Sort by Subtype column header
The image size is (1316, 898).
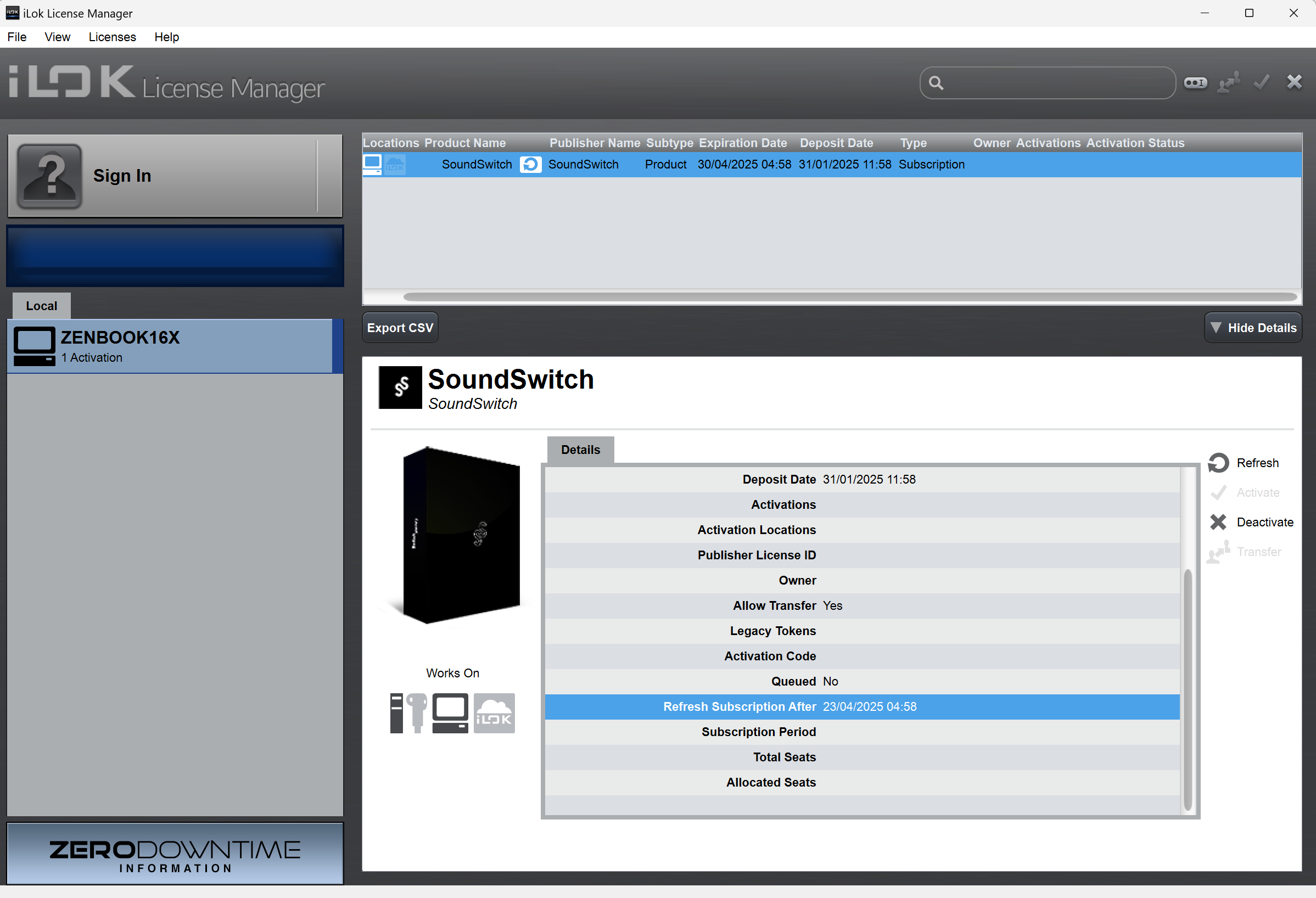669,143
